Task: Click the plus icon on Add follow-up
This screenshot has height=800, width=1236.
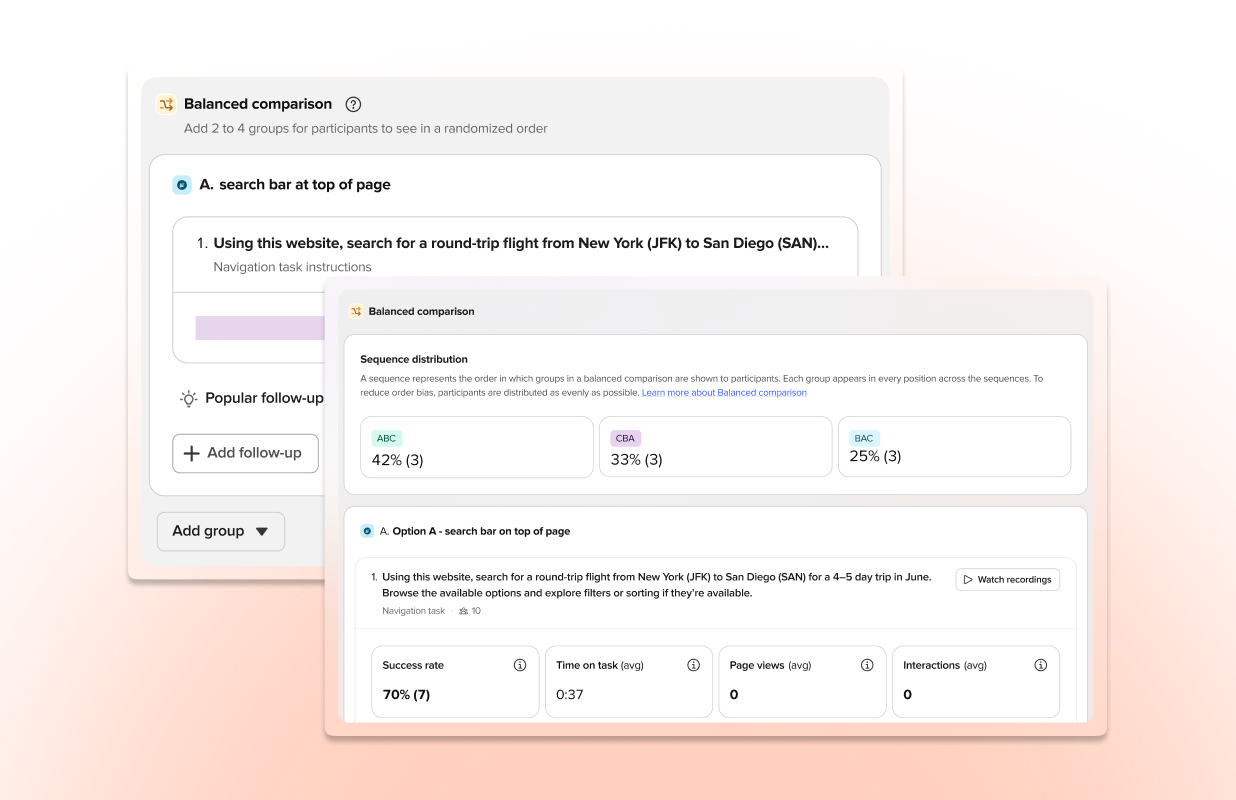Action: pyautogui.click(x=191, y=453)
